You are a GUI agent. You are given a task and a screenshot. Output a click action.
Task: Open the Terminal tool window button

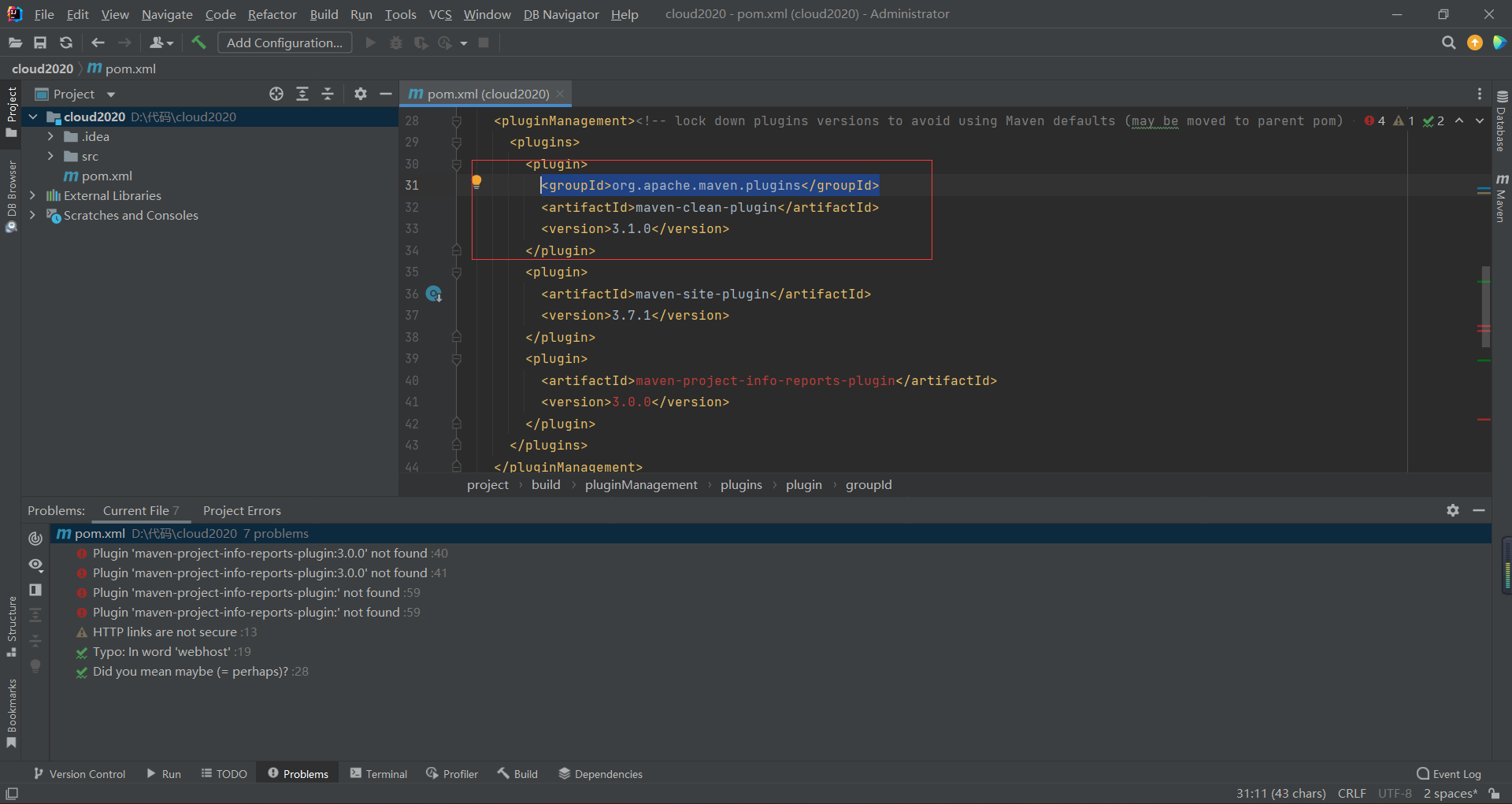(x=379, y=774)
